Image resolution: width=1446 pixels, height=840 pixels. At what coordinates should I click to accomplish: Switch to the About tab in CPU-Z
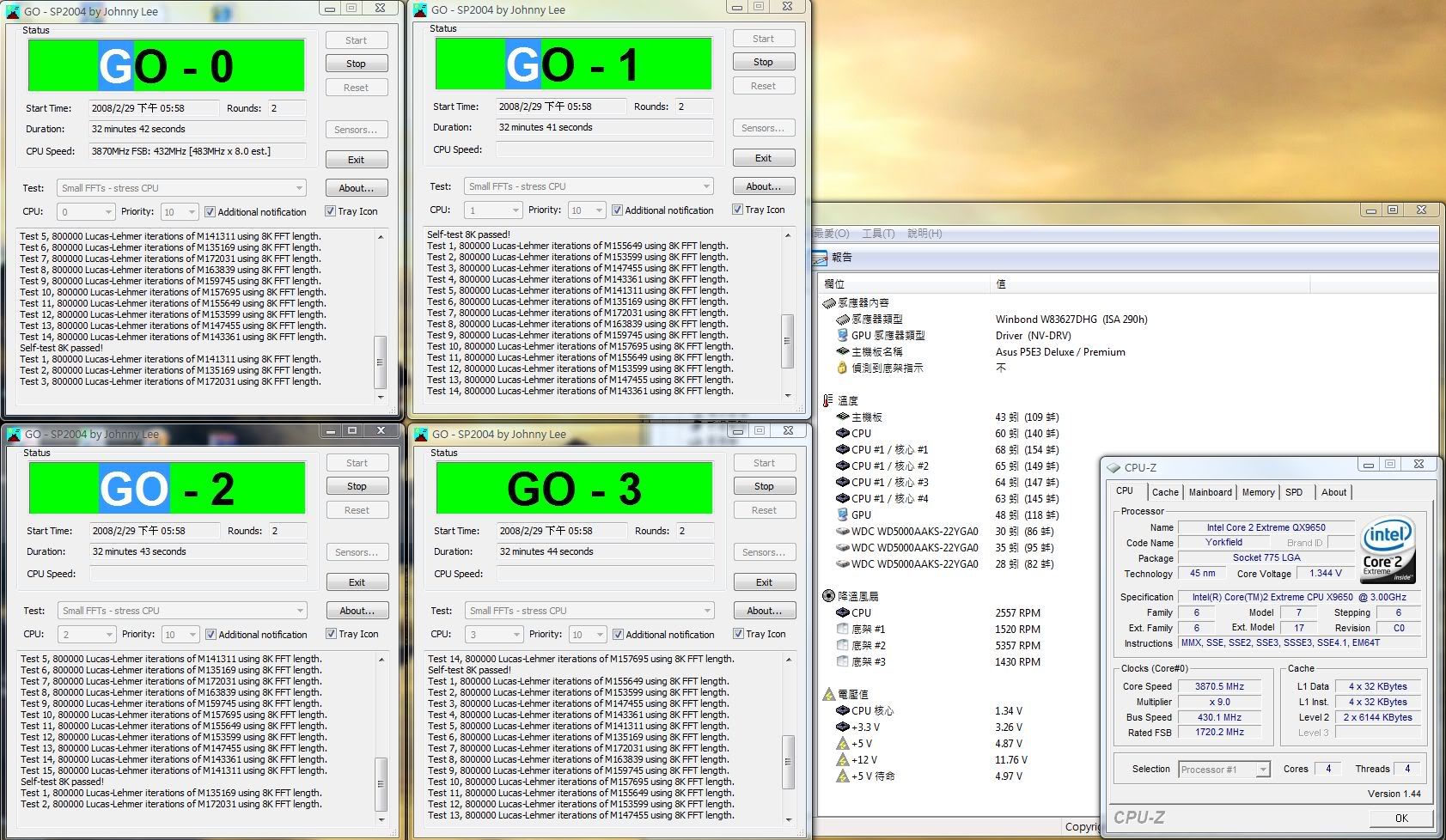pos(1333,492)
